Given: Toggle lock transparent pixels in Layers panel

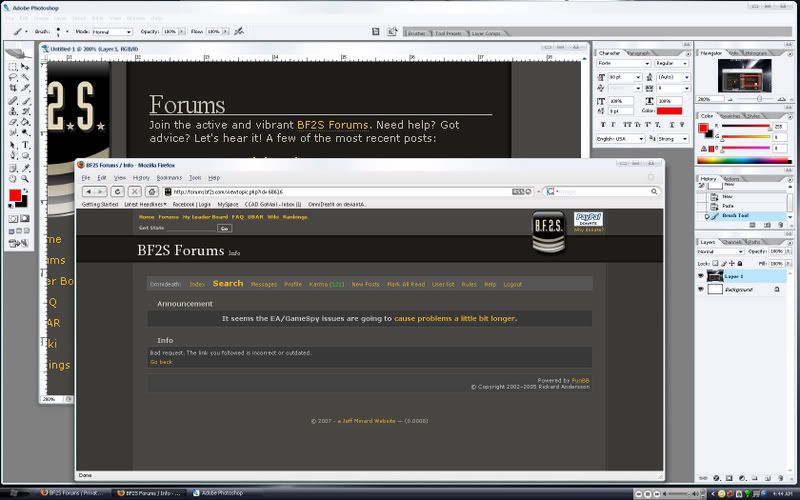Looking at the screenshot, I should point(715,263).
